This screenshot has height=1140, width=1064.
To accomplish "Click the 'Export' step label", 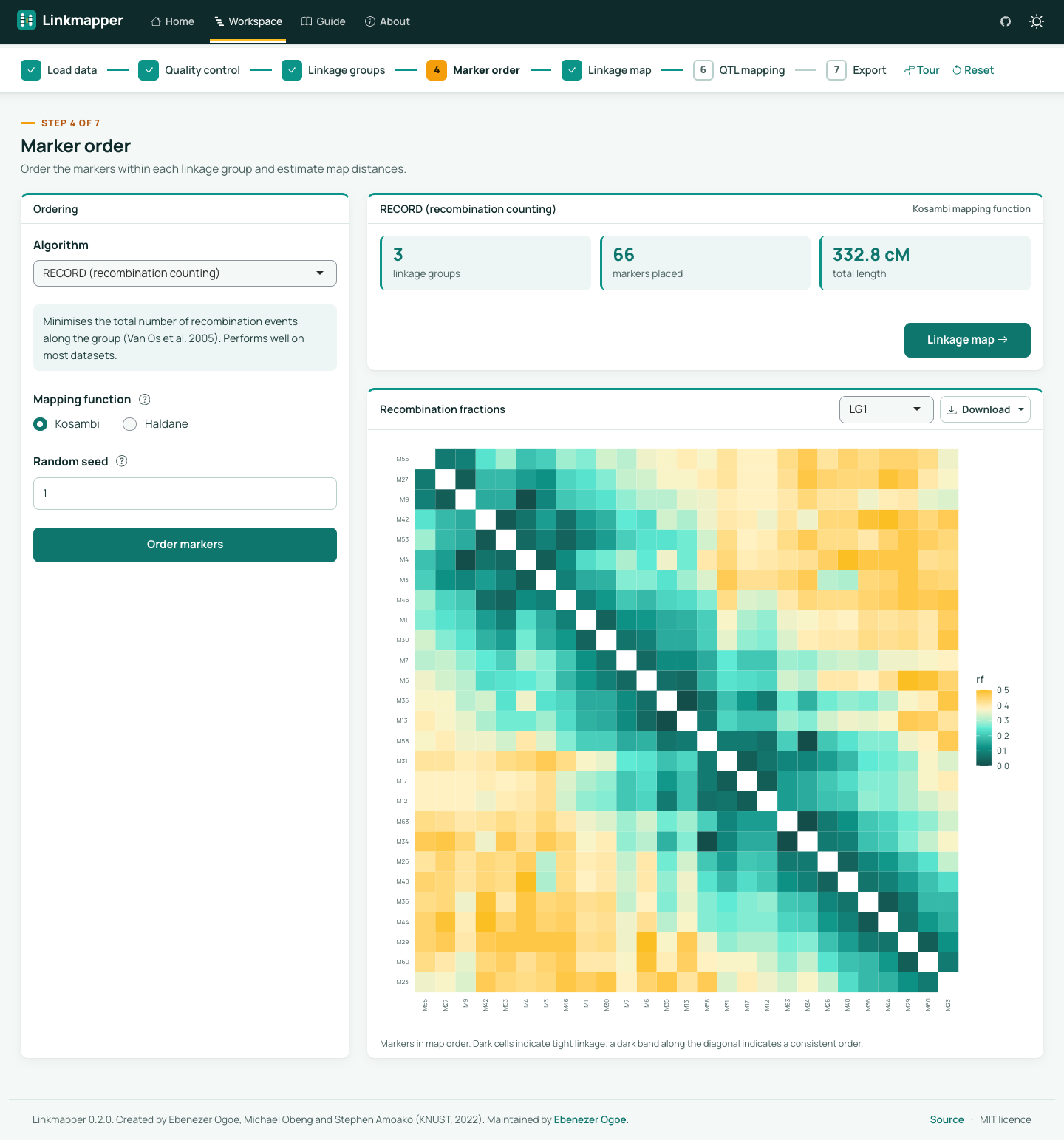I will [x=869, y=70].
